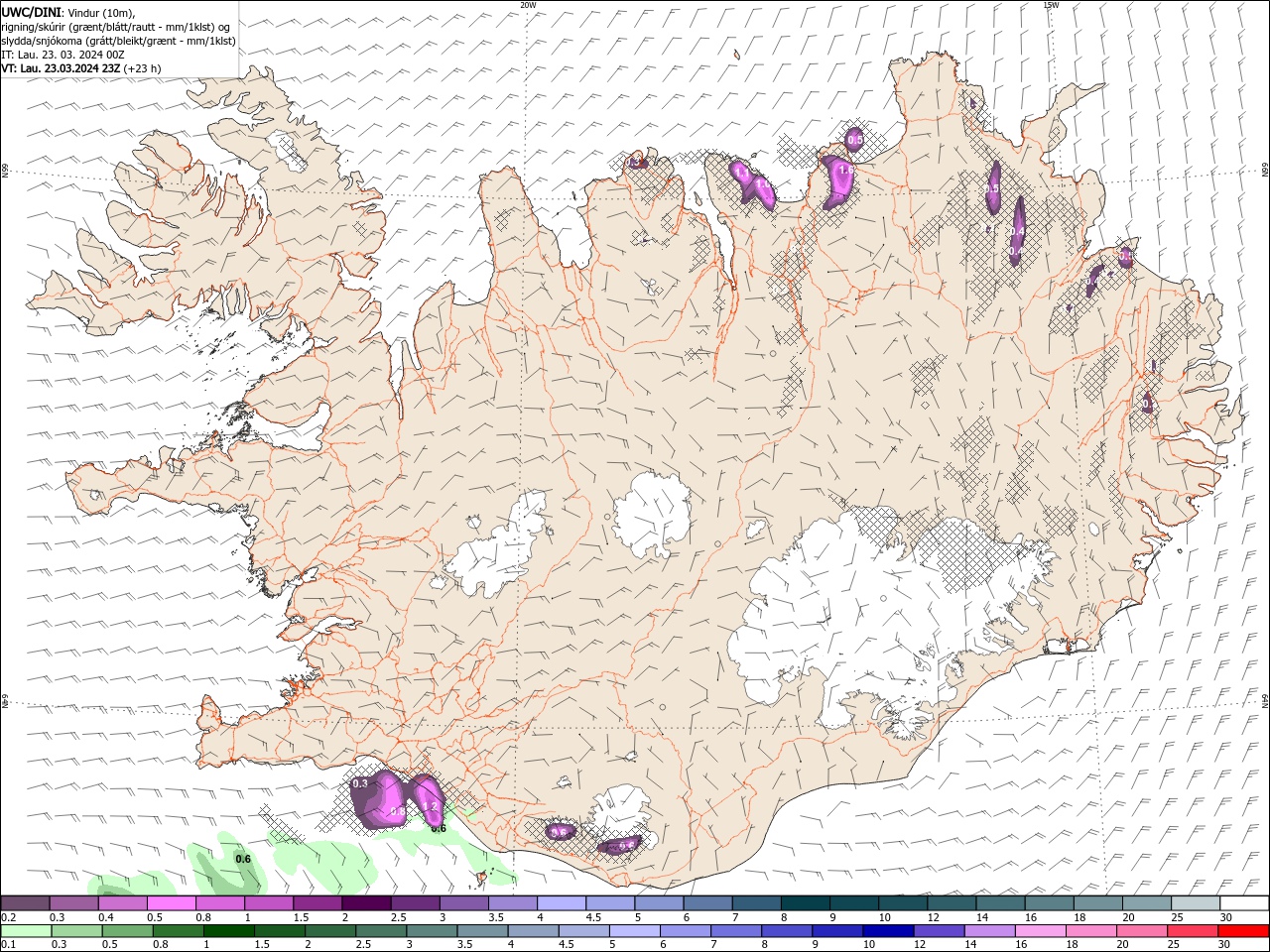Pick the bright red 30 swatch in the bottom legend row
The width and height of the screenshot is (1270, 952).
click(1244, 931)
